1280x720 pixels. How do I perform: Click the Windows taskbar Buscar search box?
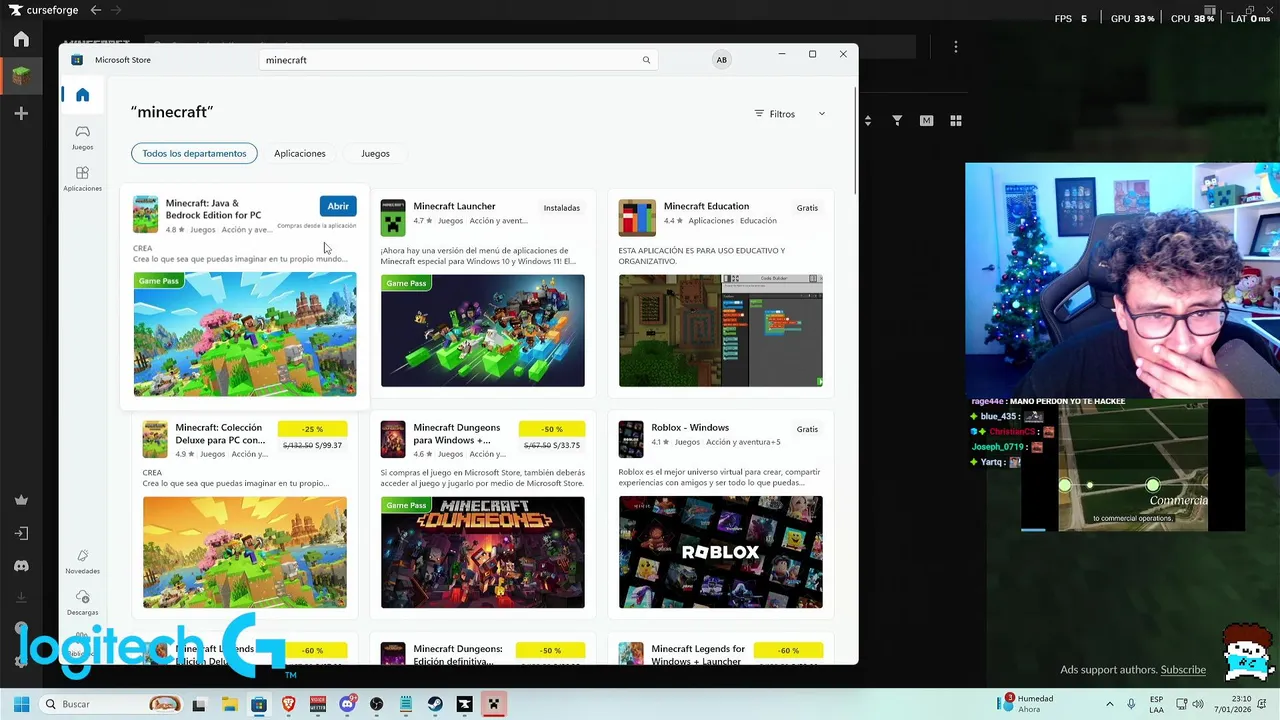112,704
